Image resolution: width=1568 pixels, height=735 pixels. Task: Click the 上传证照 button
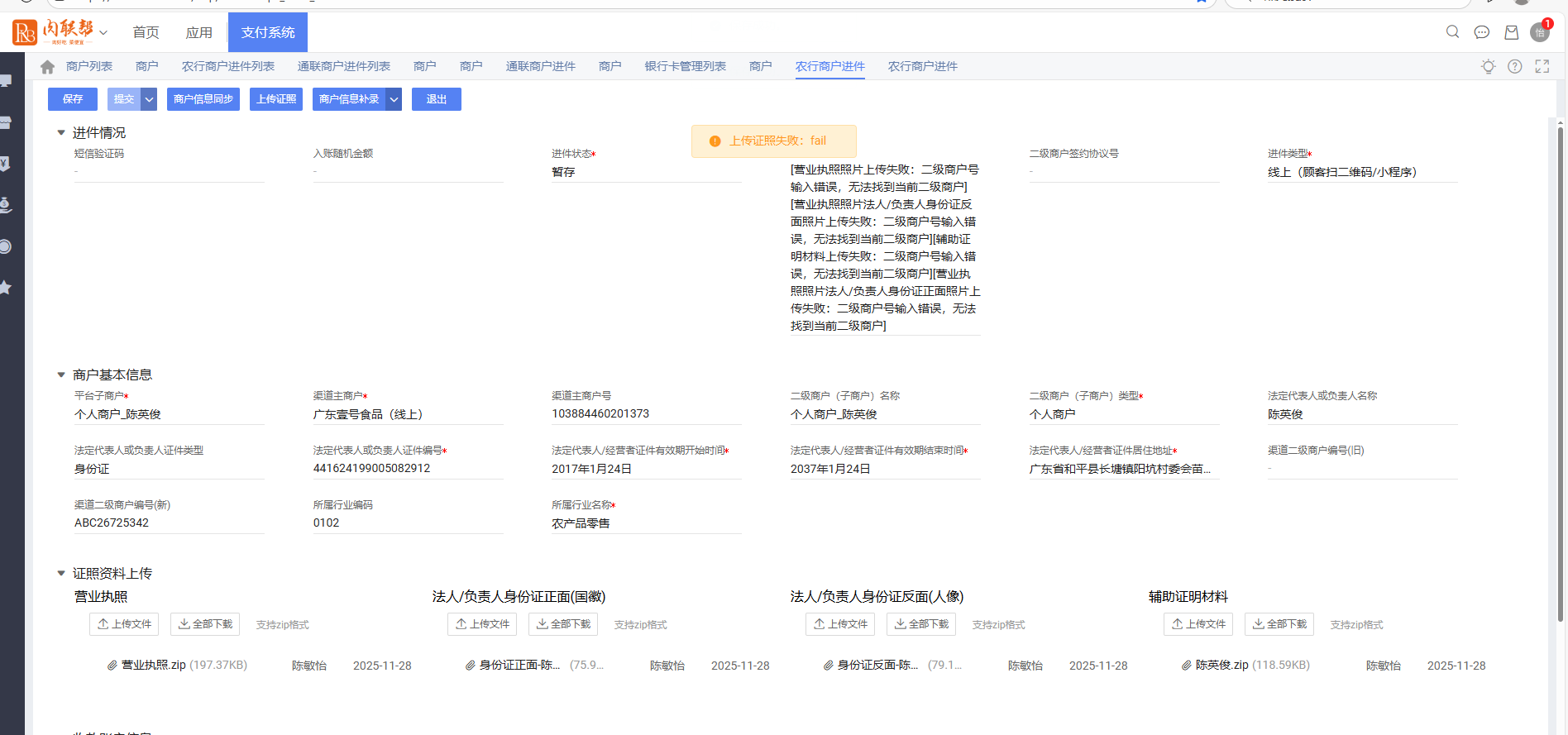275,99
